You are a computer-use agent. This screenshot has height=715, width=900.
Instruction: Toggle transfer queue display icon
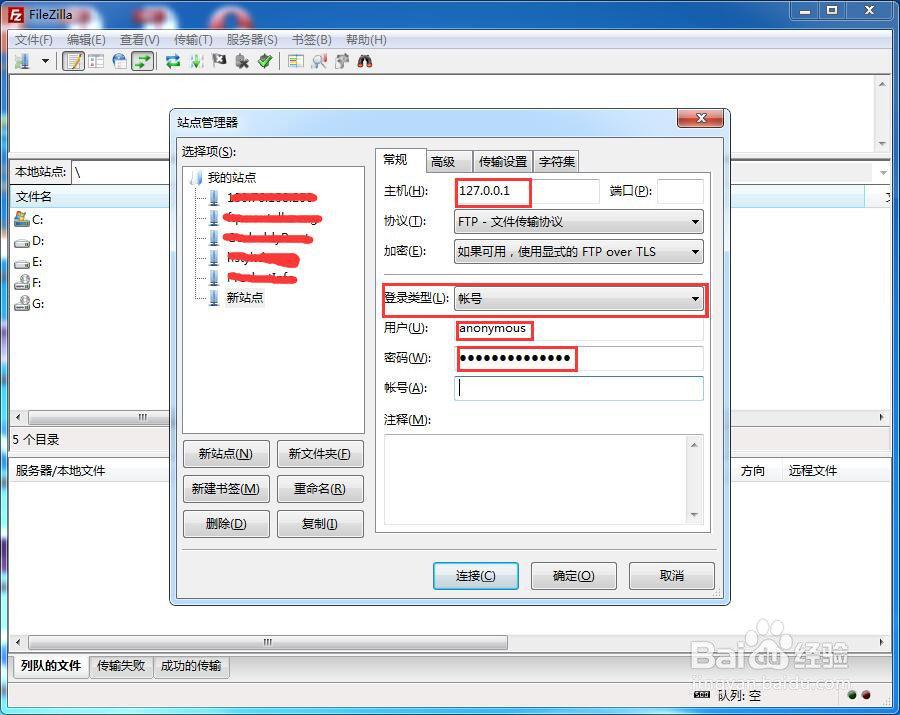142,61
